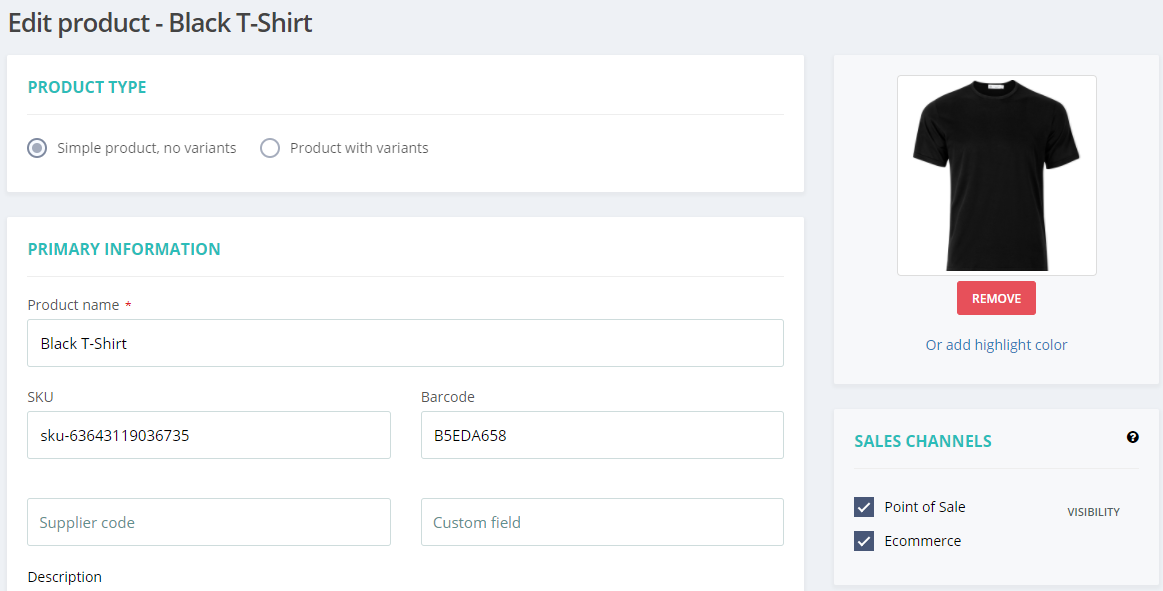Viewport: 1163px width, 591px height.
Task: Uncheck the Point of Sale checkbox
Action: tap(864, 507)
